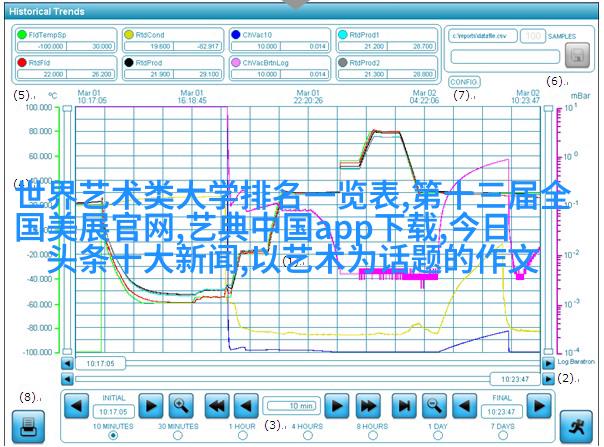Click RtdProd1 value 21.200 field
Viewport: 604px width, 447px height.
362,46
